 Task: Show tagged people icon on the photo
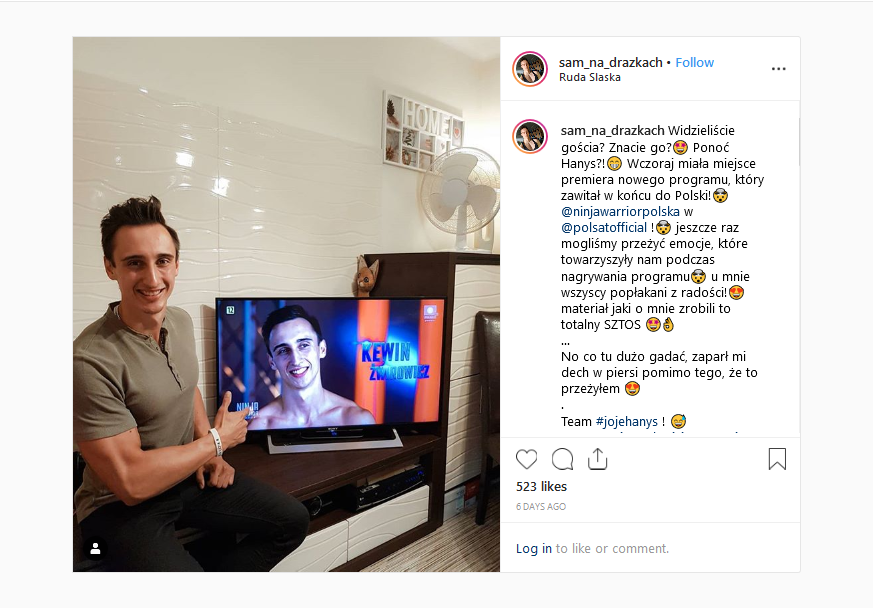(x=95, y=549)
